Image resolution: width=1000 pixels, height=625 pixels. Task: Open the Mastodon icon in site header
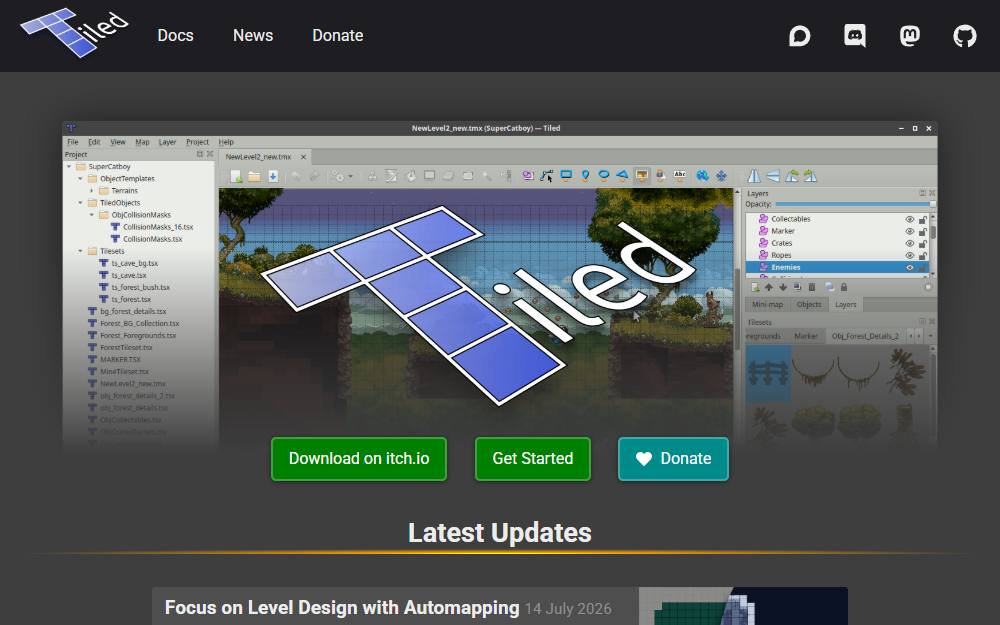(x=909, y=36)
